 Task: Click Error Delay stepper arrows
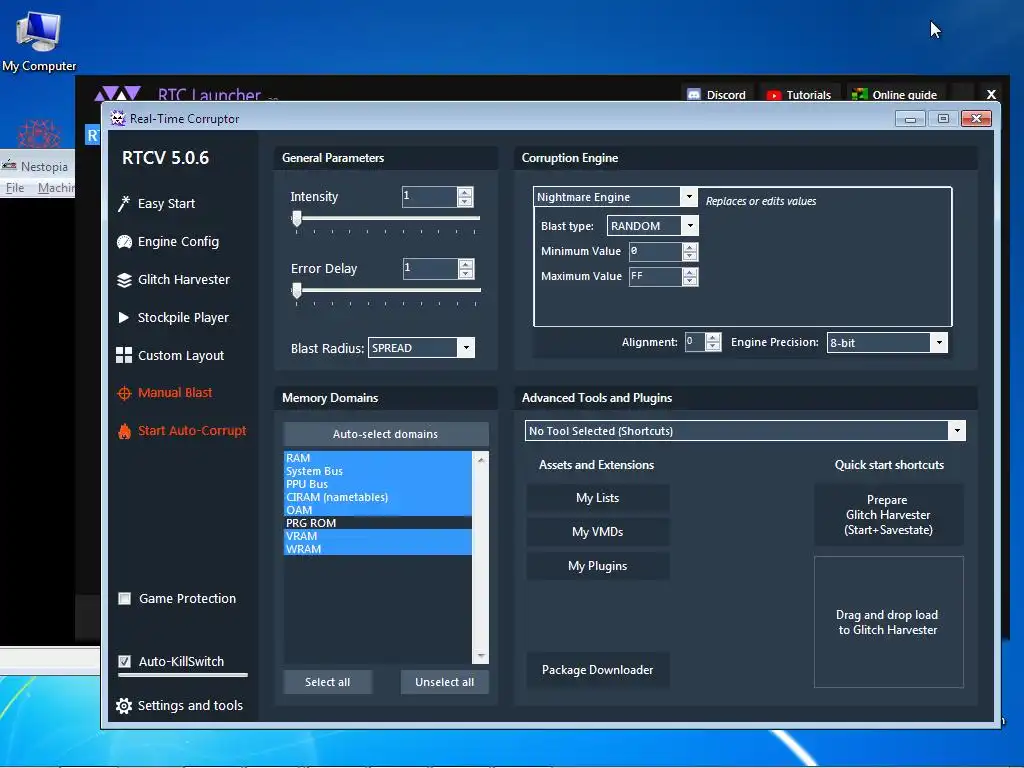[x=466, y=268]
